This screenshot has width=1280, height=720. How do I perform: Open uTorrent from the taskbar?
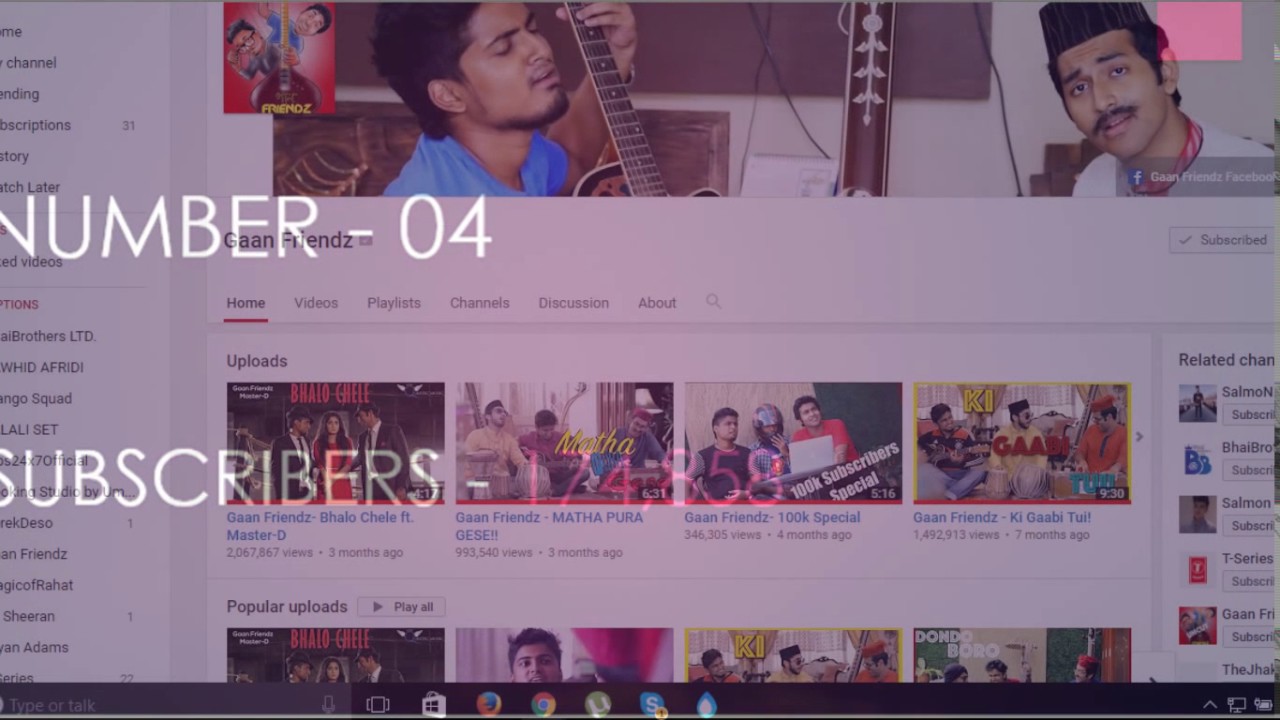(597, 705)
